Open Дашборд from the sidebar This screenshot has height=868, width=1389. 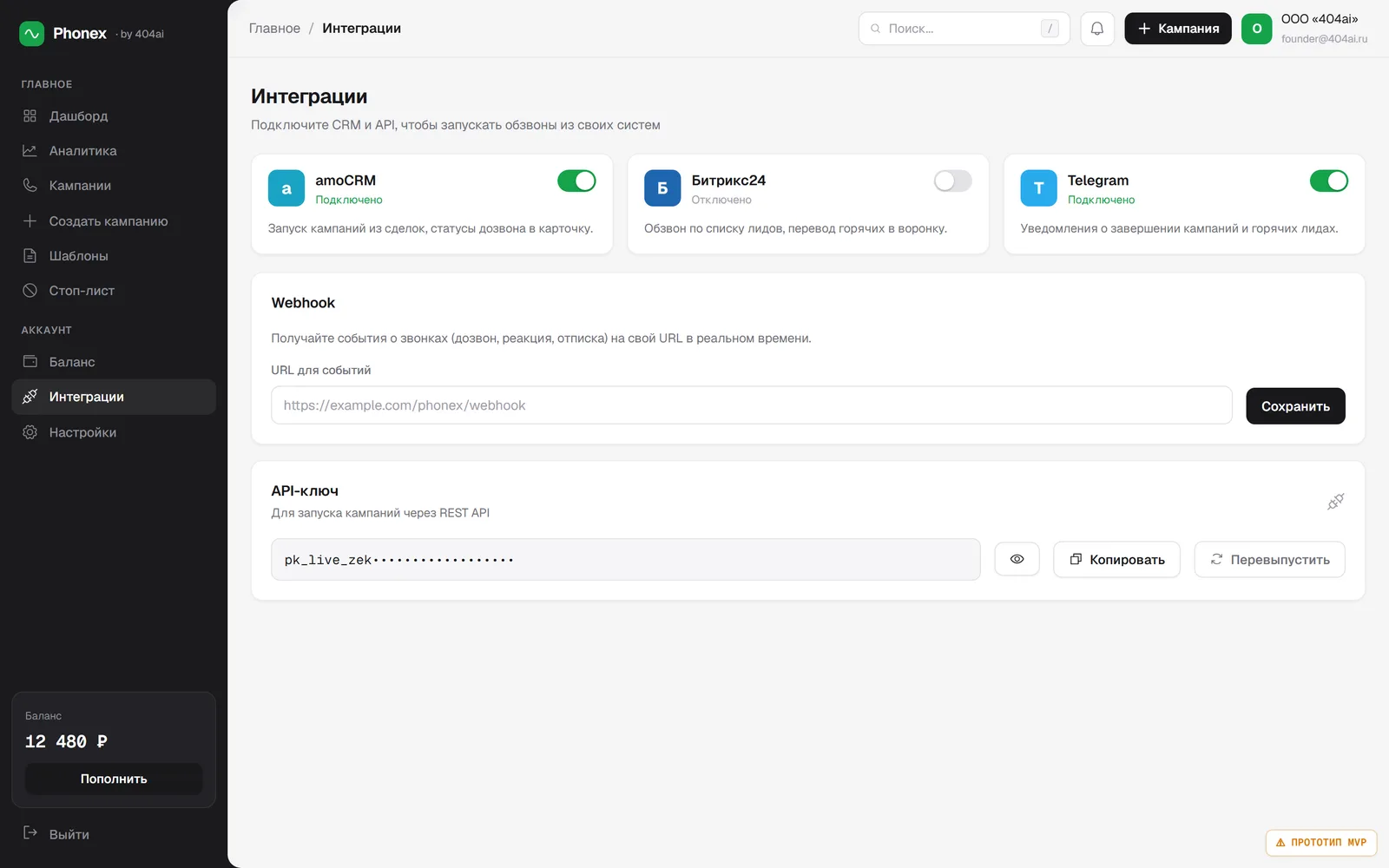(x=114, y=115)
